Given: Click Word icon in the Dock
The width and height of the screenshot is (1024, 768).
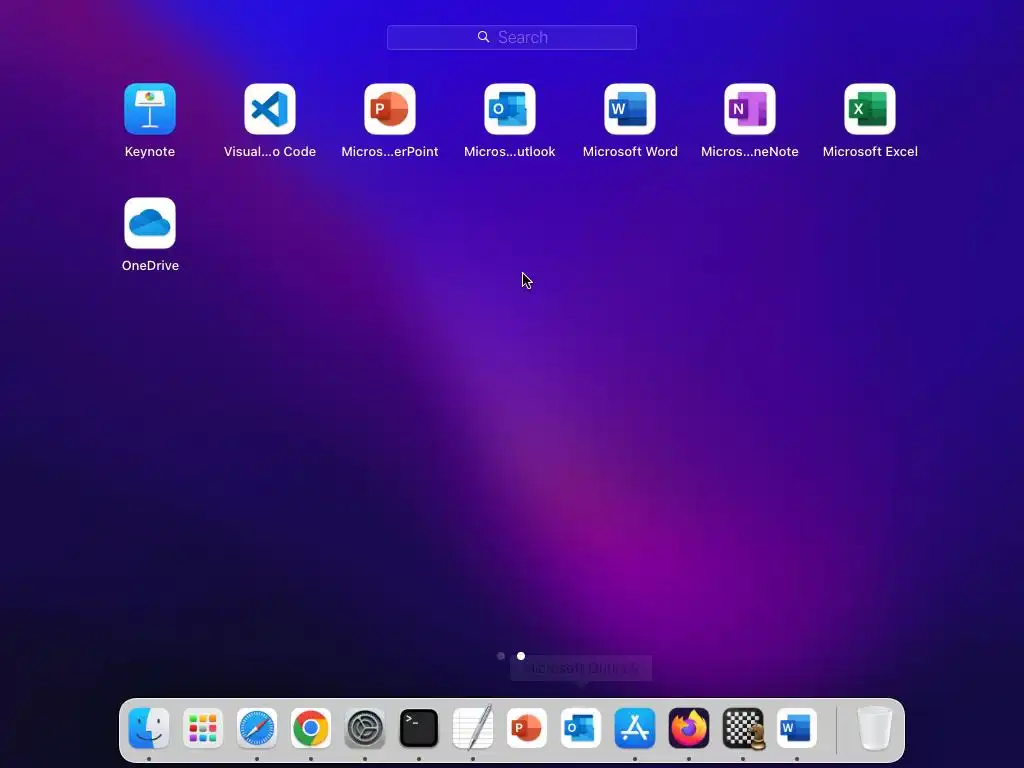Looking at the screenshot, I should [797, 728].
